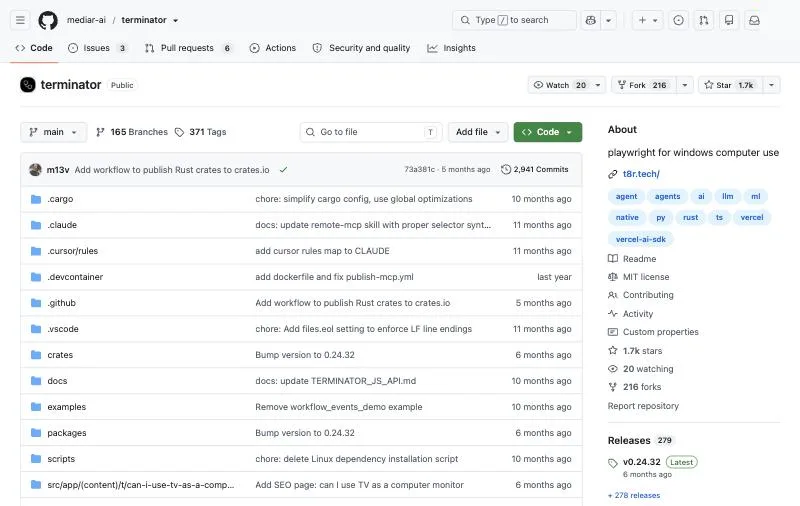This screenshot has height=506, width=800.
Task: Open the Add file dropdown
Action: pos(478,132)
